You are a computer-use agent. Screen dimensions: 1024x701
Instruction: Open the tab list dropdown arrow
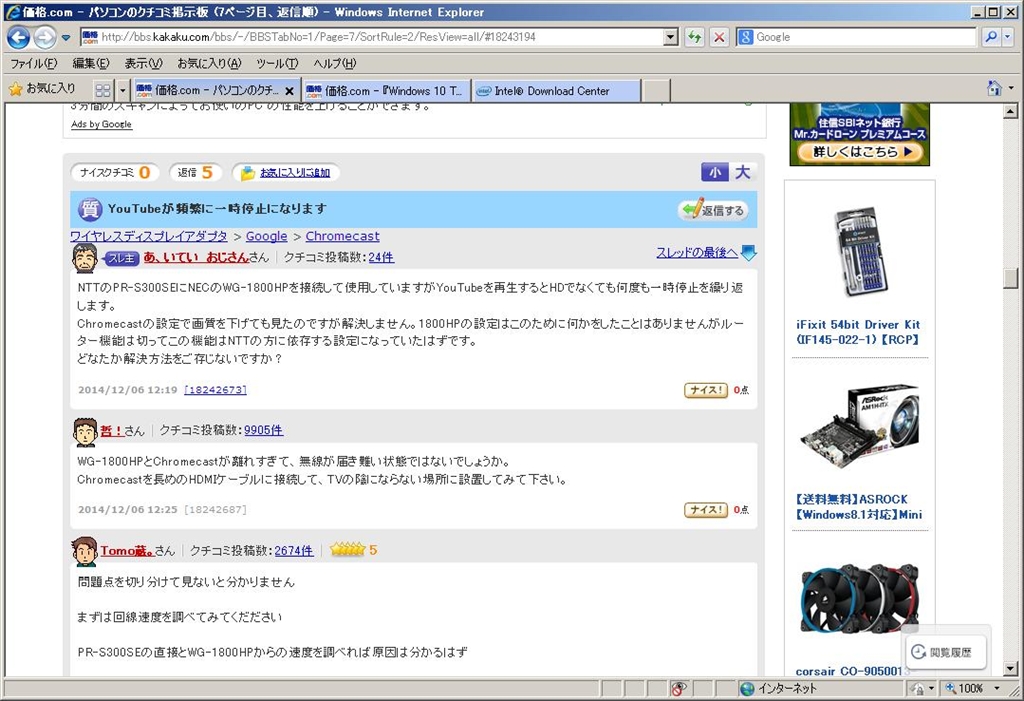122,90
